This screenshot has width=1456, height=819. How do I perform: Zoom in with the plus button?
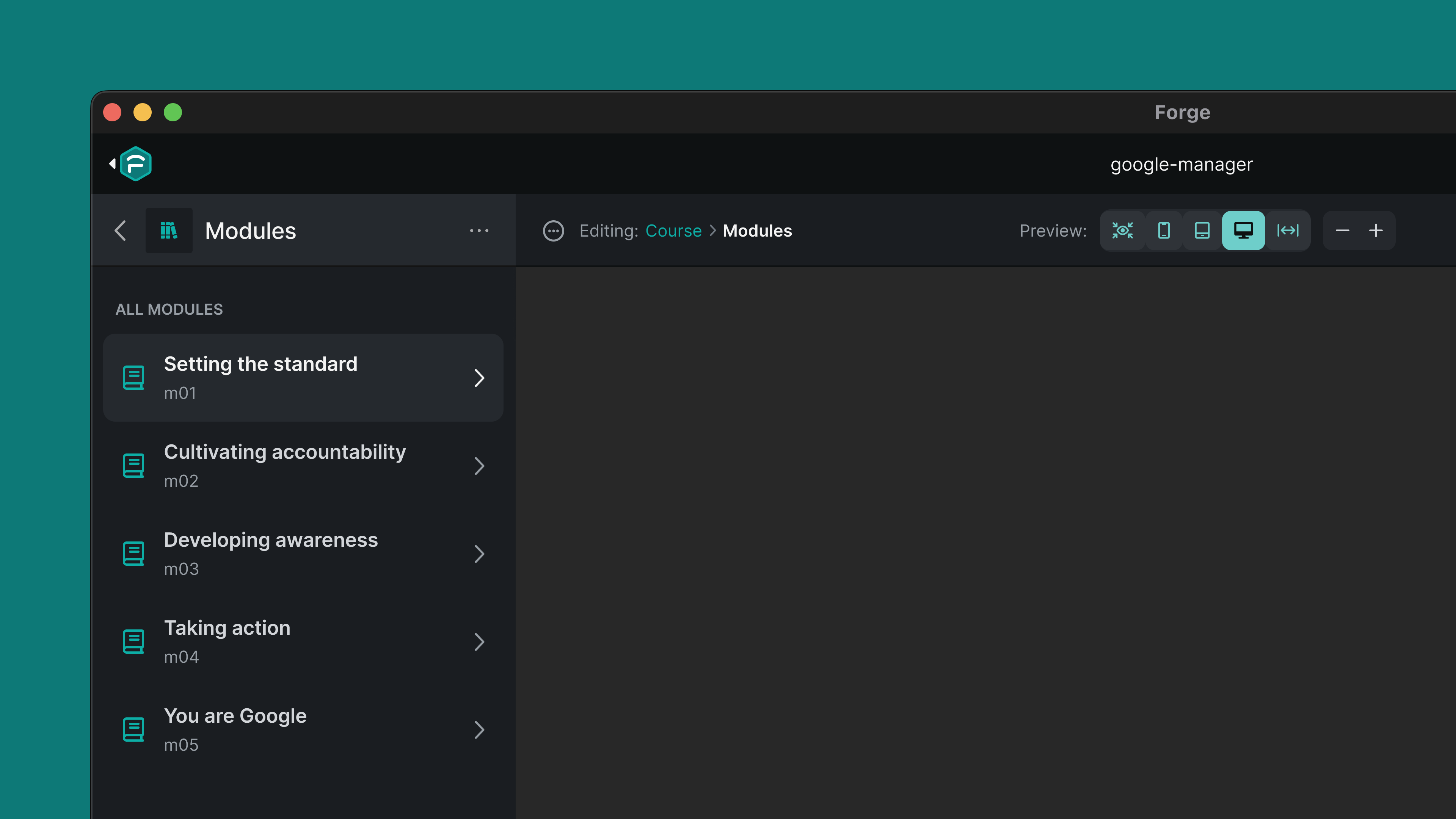1376,231
